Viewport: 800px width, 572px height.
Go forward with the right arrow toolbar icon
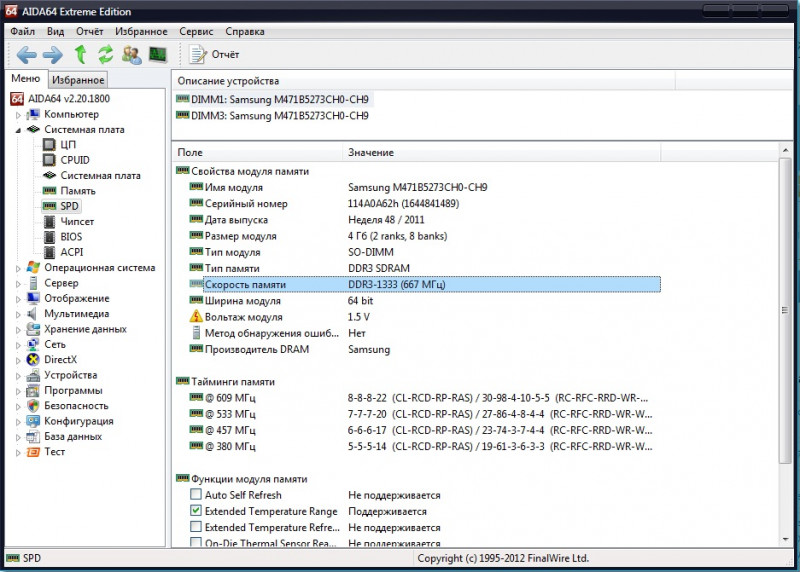pos(53,55)
